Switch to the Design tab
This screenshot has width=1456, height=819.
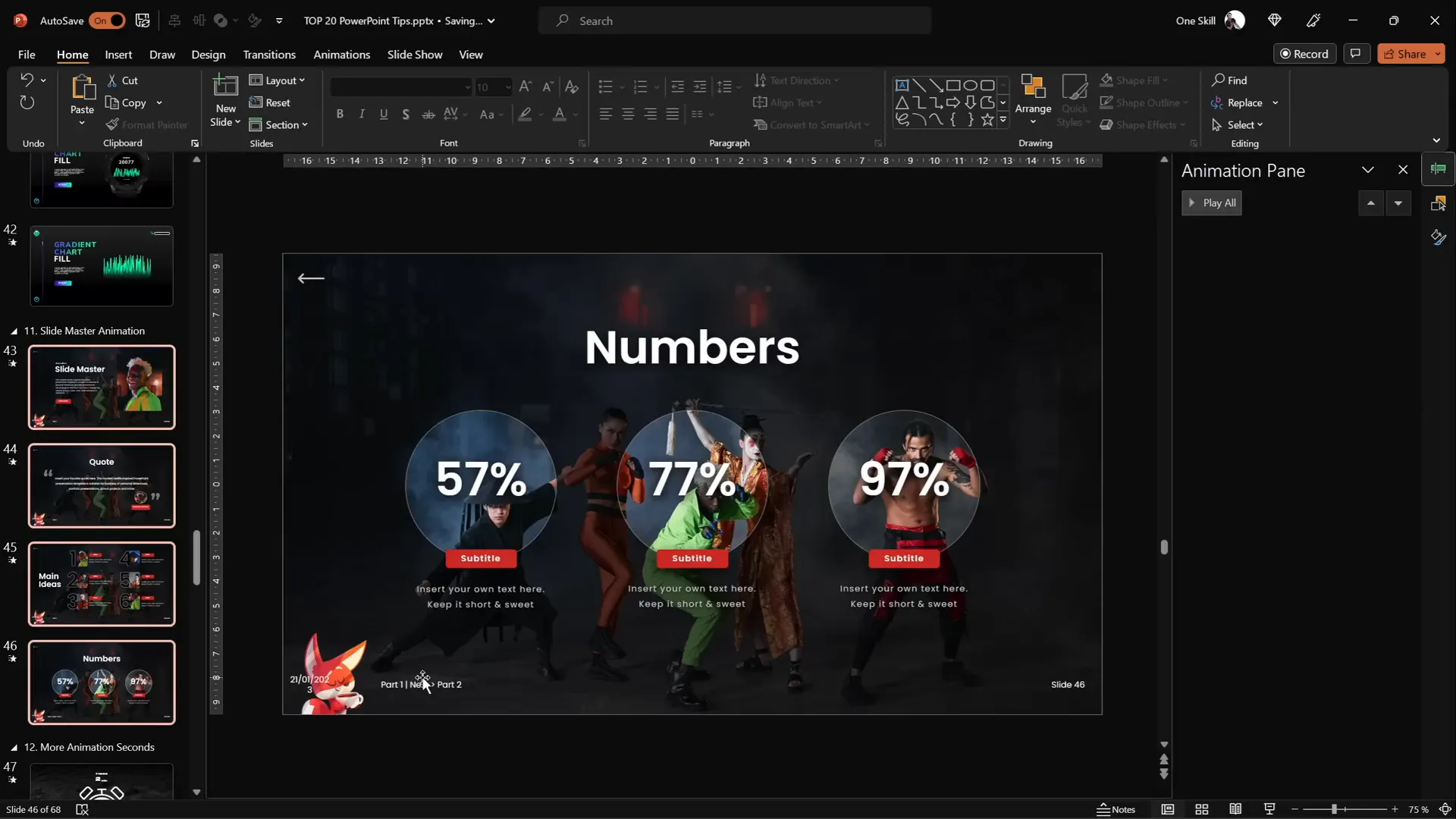pyautogui.click(x=209, y=55)
